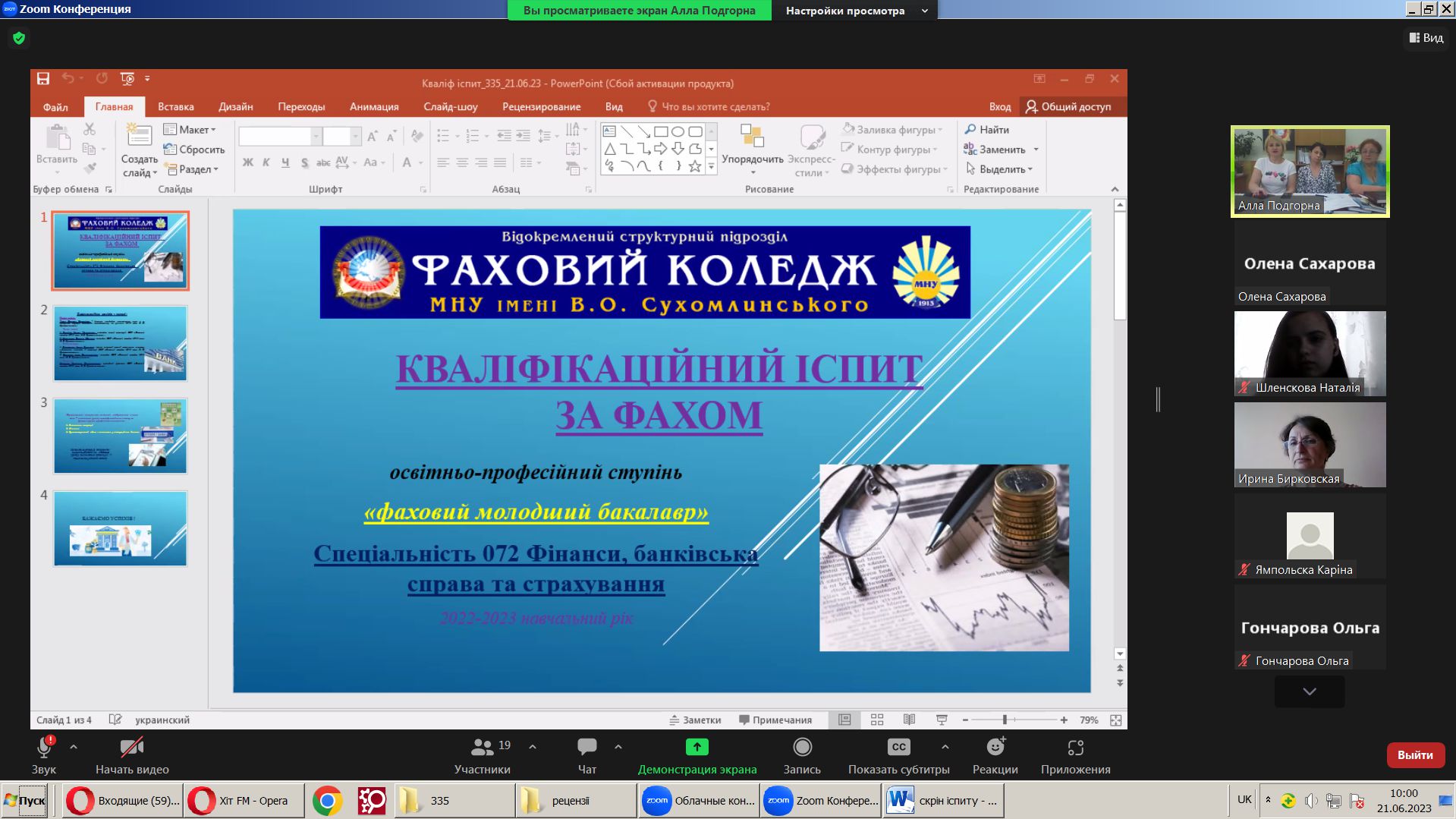Turn on video with Start Video
This screenshot has height=819, width=1456.
(x=132, y=748)
